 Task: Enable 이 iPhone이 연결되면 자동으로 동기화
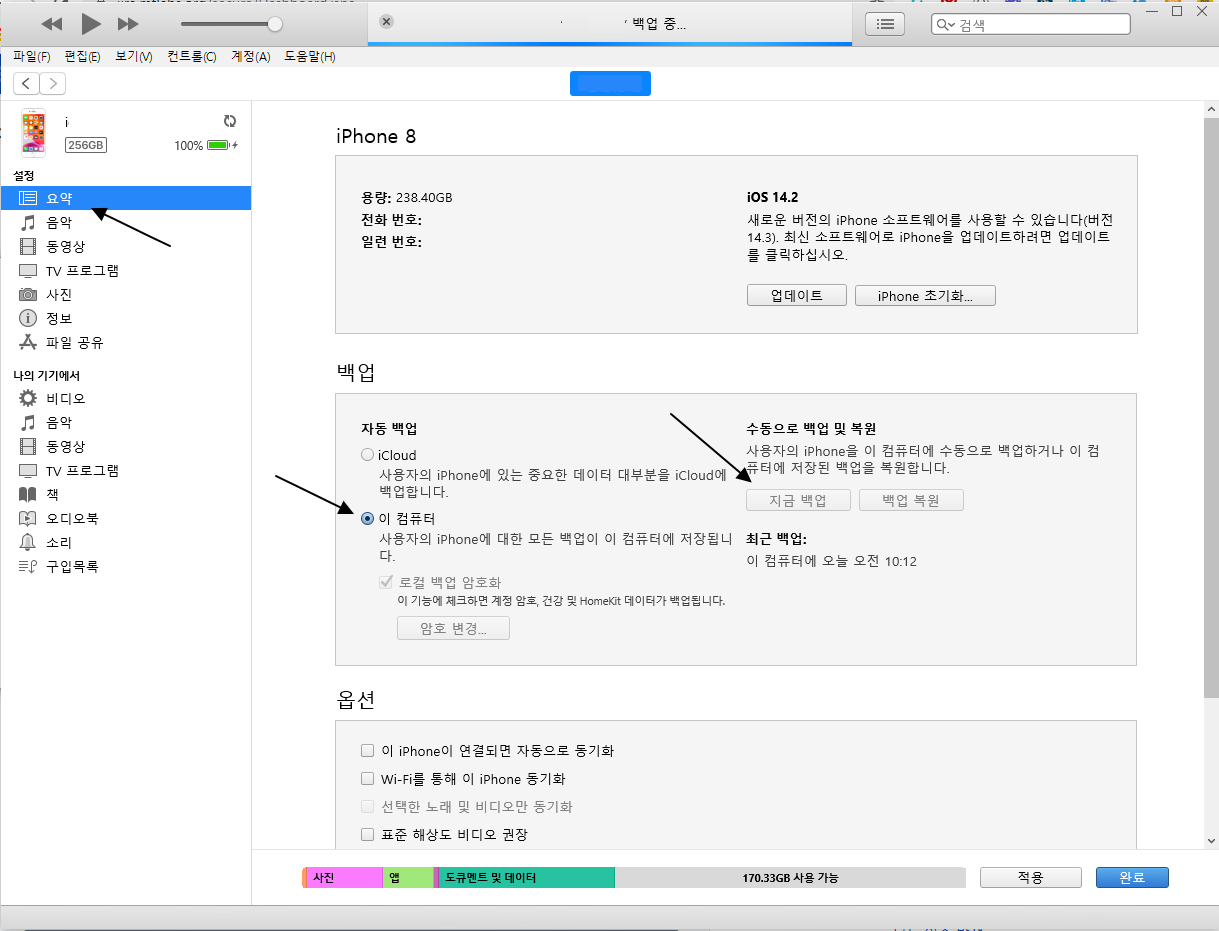[367, 750]
